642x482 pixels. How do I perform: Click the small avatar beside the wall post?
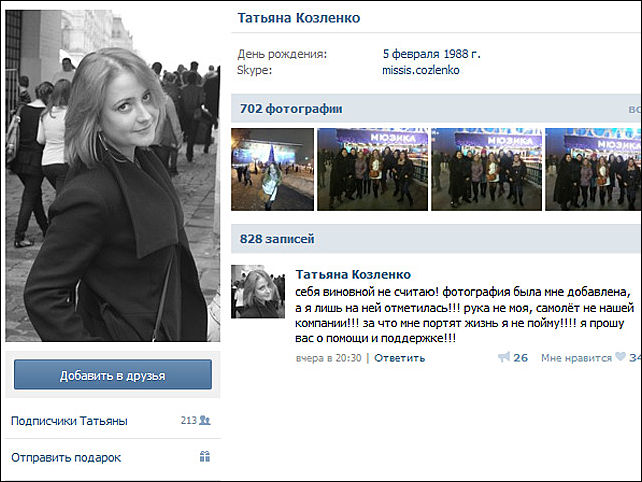260,292
